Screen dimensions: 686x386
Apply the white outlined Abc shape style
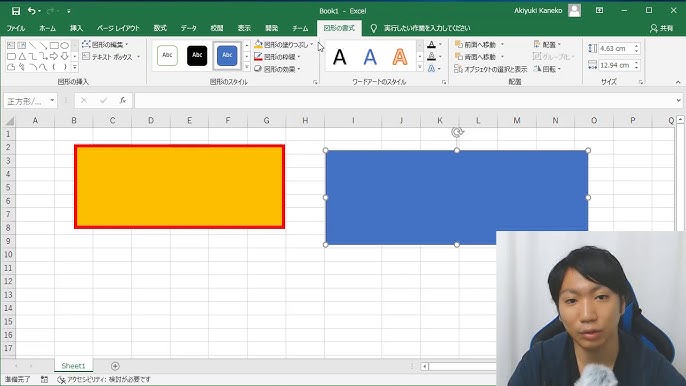click(x=167, y=56)
